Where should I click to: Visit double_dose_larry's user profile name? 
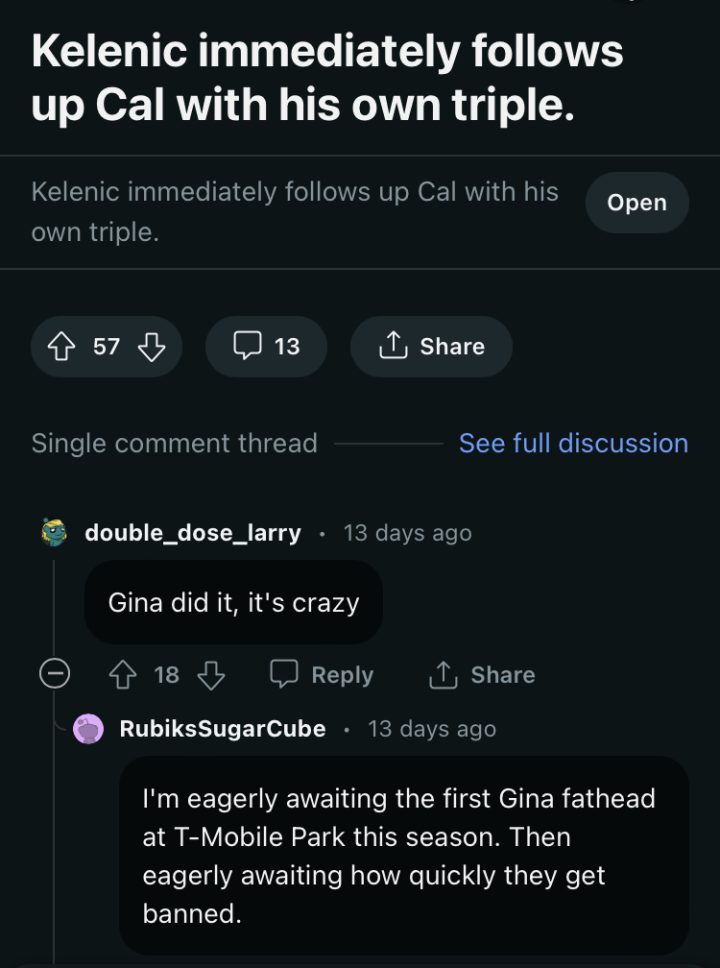192,533
